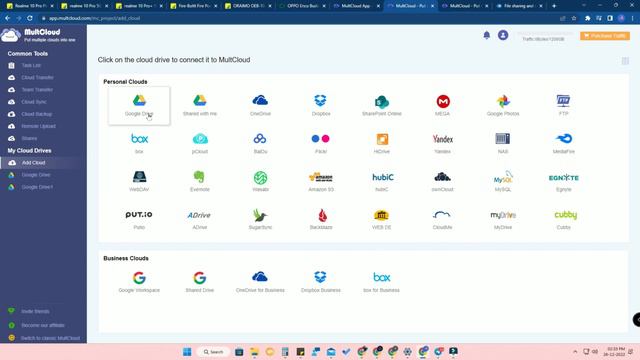640x360 pixels.
Task: Connect a NAS device
Action: pos(503,143)
